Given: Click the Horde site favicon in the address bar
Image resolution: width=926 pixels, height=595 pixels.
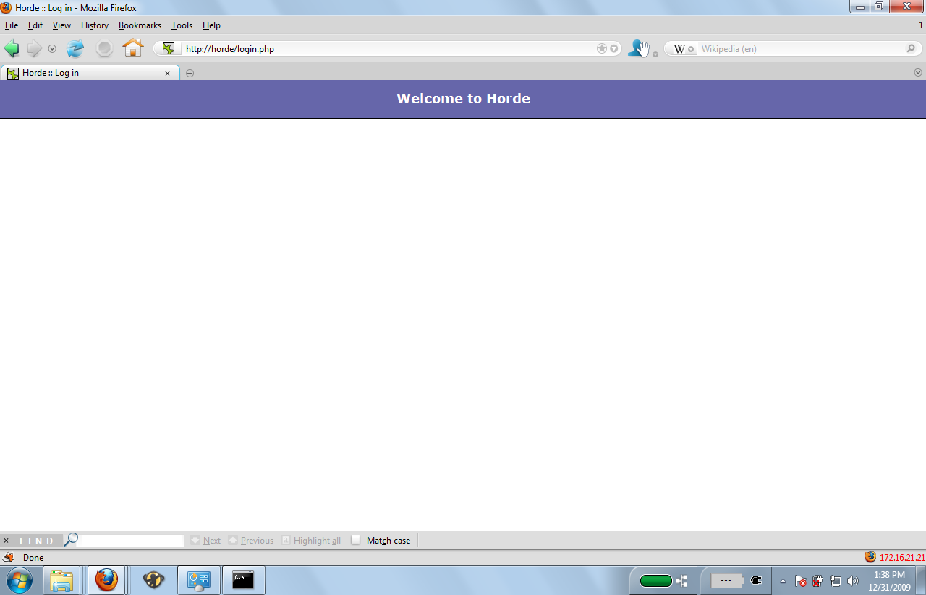Looking at the screenshot, I should coord(168,48).
